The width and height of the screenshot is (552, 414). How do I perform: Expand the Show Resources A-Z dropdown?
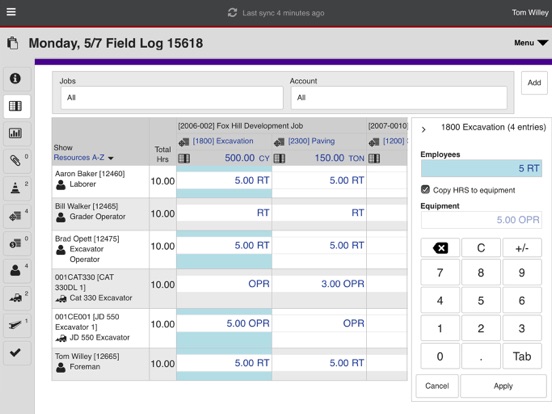(x=83, y=158)
